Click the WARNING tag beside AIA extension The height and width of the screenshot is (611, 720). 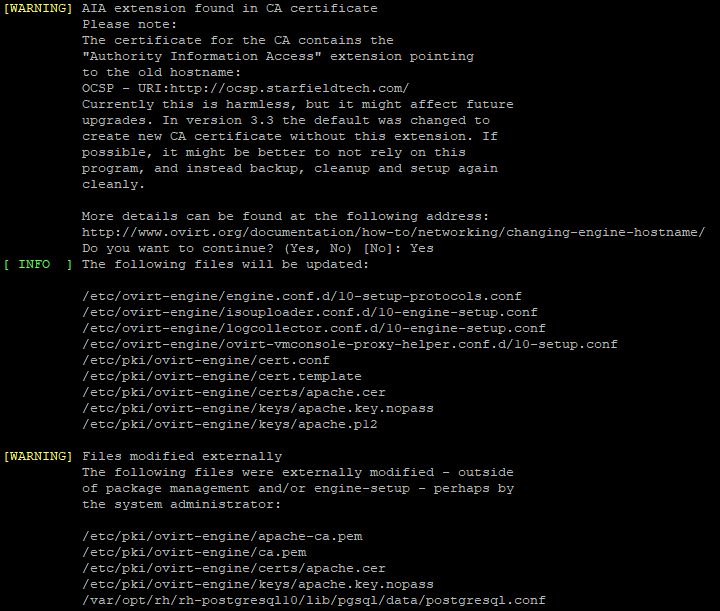[38, 8]
